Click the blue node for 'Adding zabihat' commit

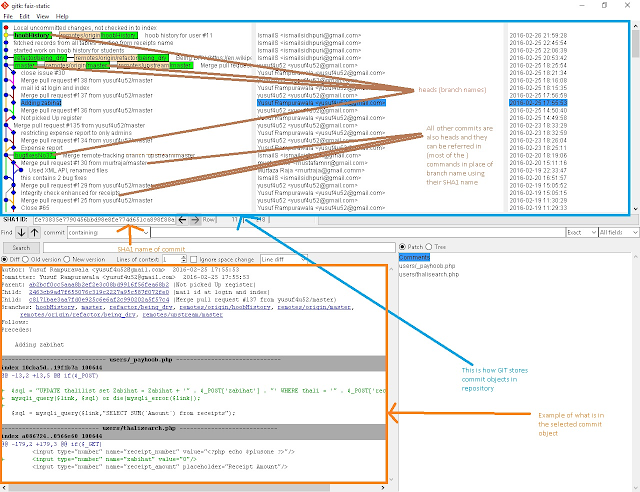coord(13,103)
